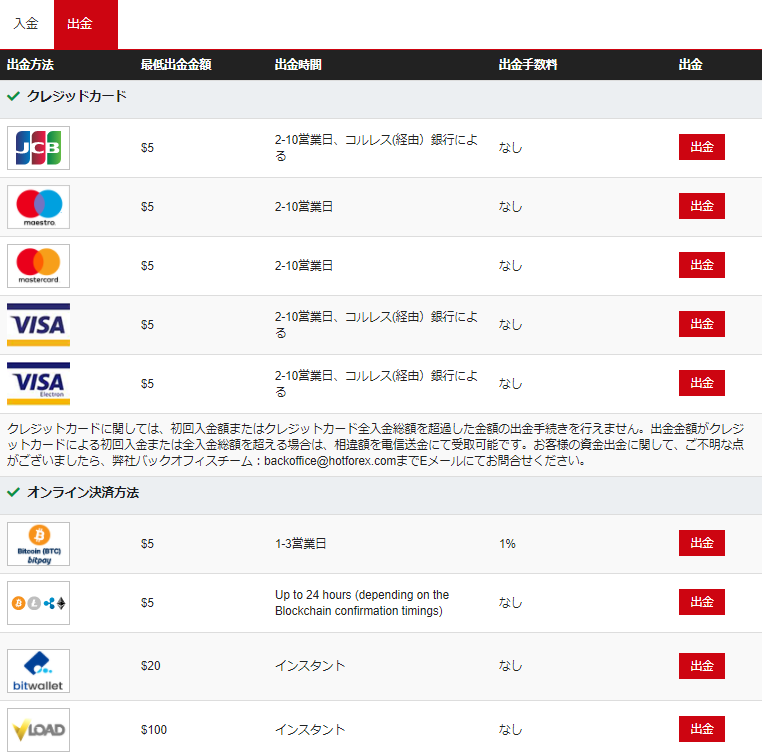Click 2-10営業日 text in Maestro row
The height and width of the screenshot is (754, 765).
[x=303, y=207]
